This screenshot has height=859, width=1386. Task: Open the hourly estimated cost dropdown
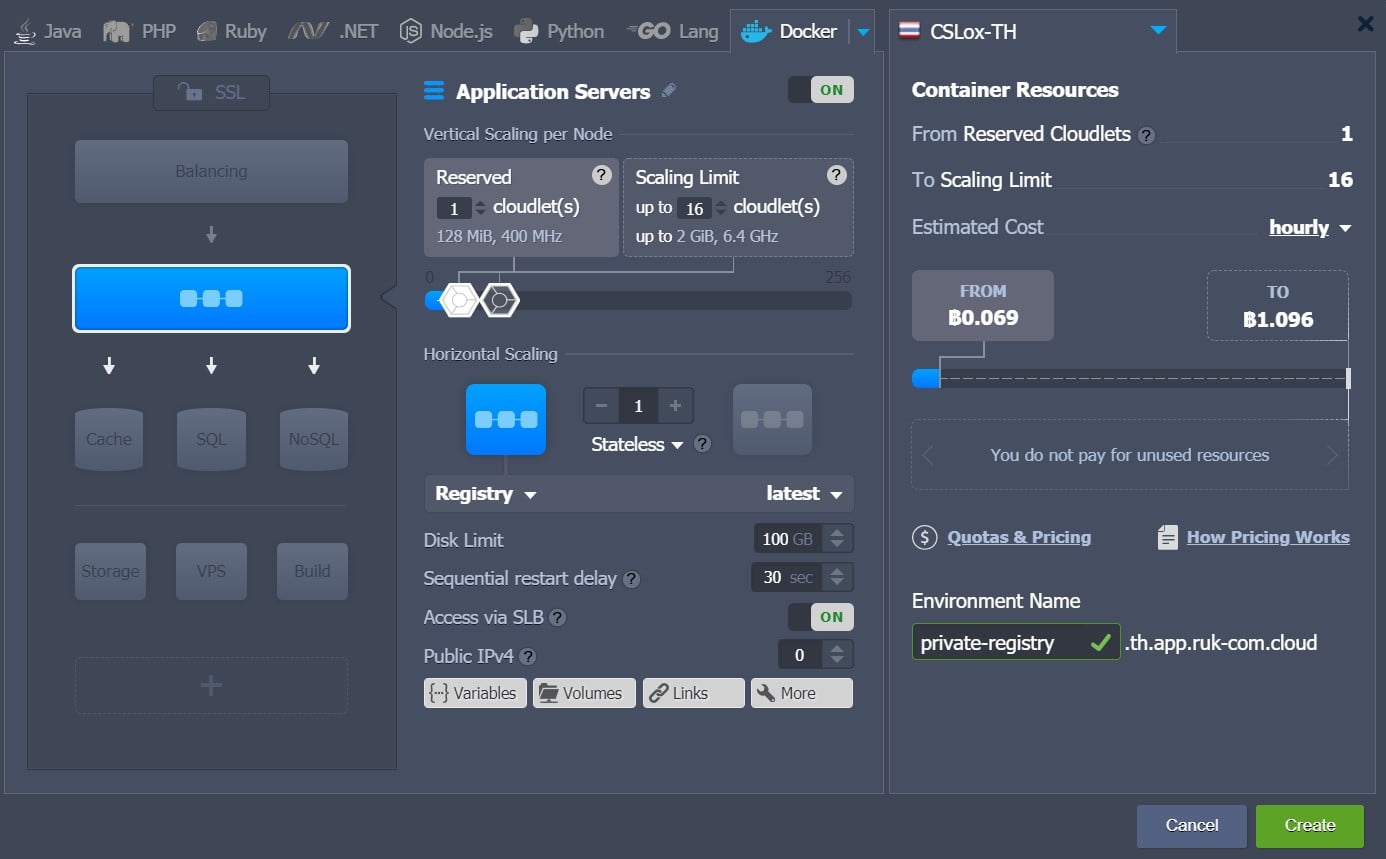click(x=1310, y=228)
